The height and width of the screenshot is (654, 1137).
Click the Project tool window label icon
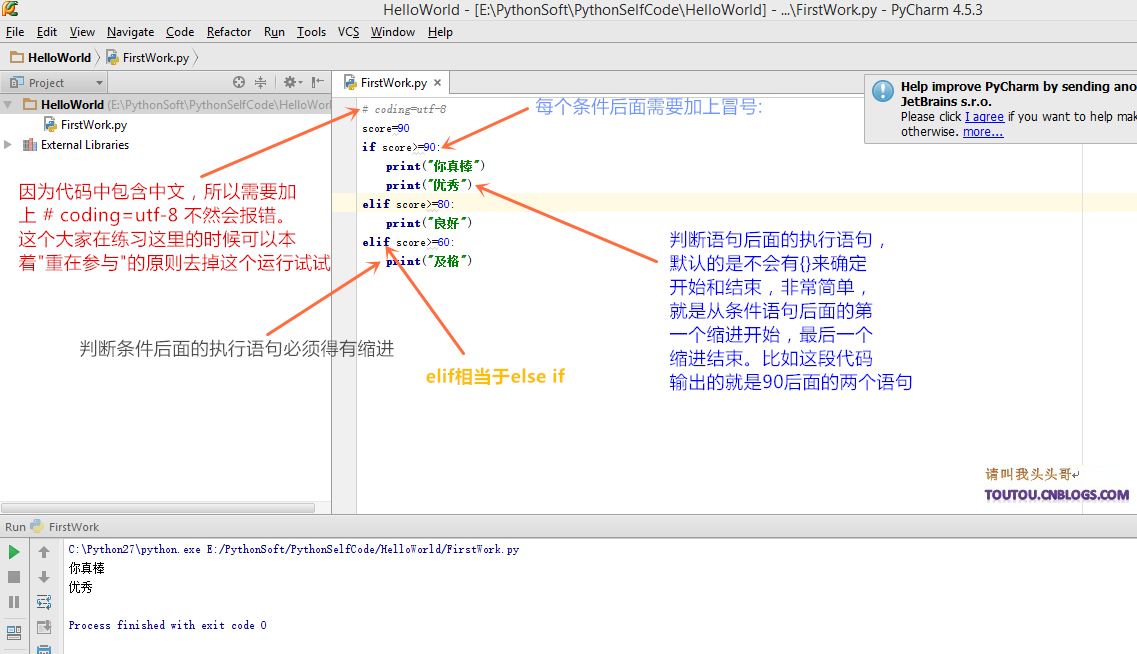click(x=17, y=83)
